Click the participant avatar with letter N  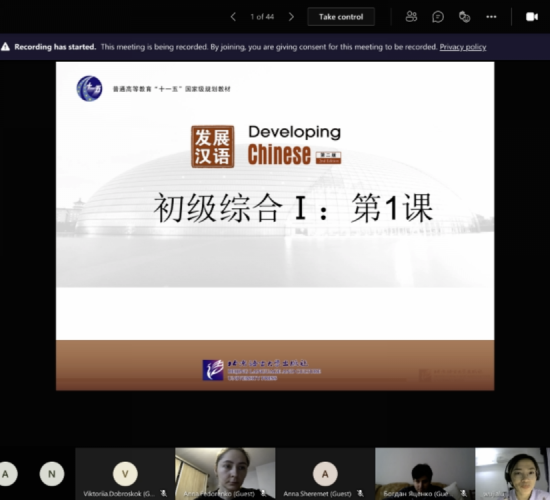[52, 474]
